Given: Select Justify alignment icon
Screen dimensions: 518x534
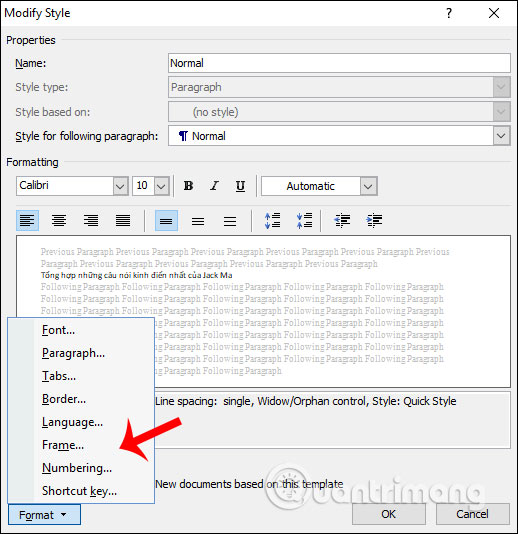Looking at the screenshot, I should point(123,221).
